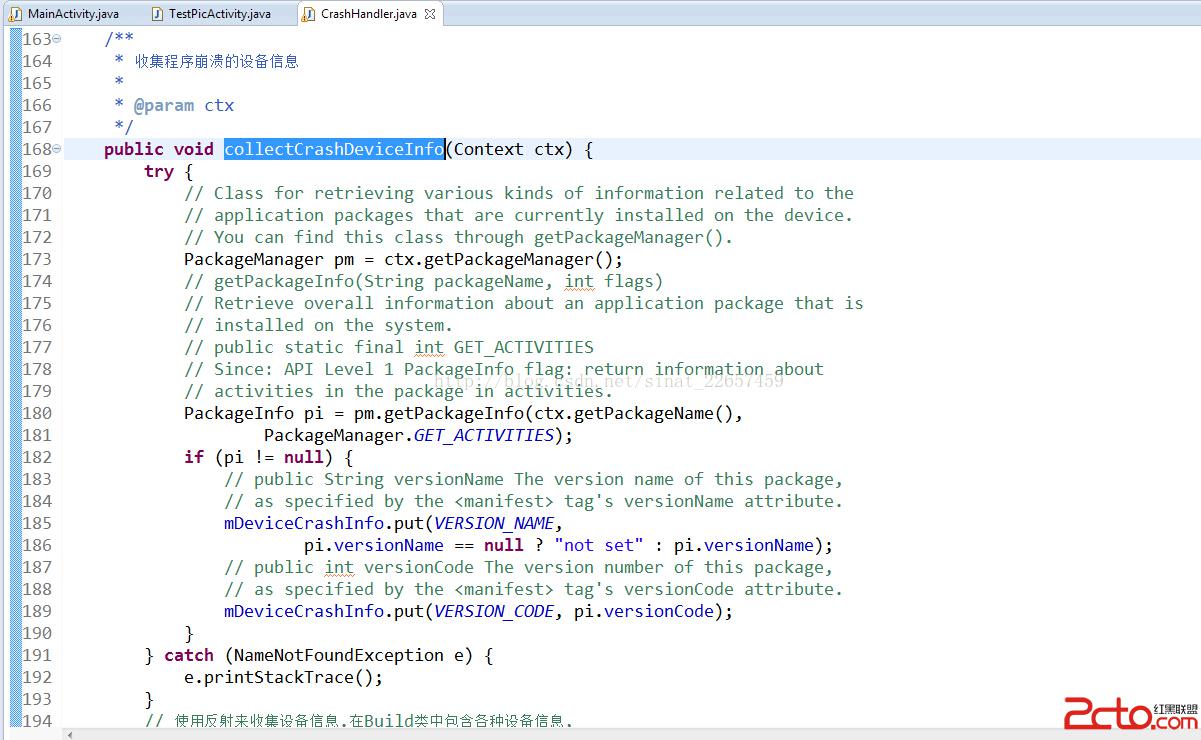1201x740 pixels.
Task: Close the CrashHandler.java editor tab
Action: [x=430, y=14]
